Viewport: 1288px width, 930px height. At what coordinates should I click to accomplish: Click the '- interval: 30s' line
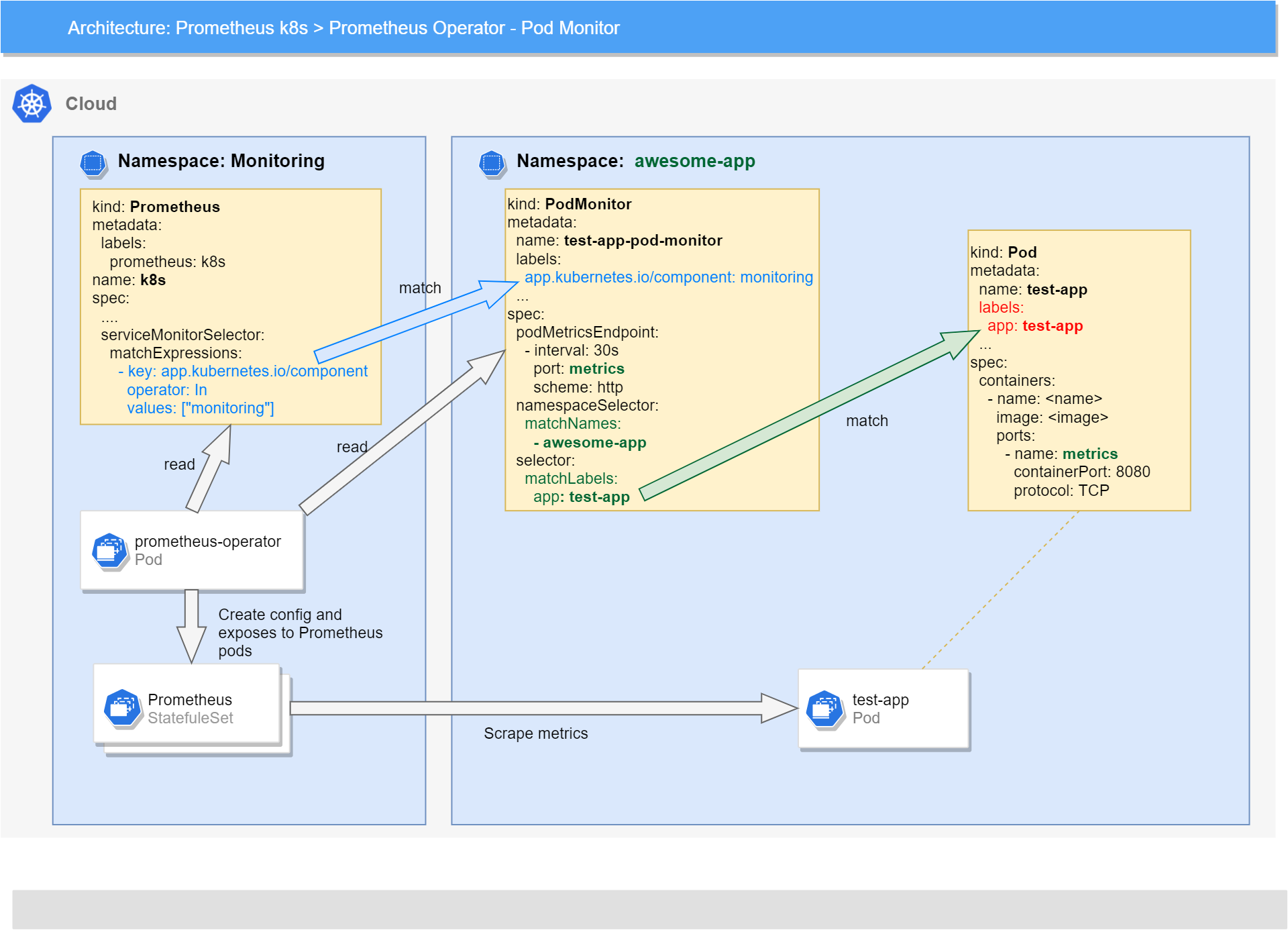572,350
